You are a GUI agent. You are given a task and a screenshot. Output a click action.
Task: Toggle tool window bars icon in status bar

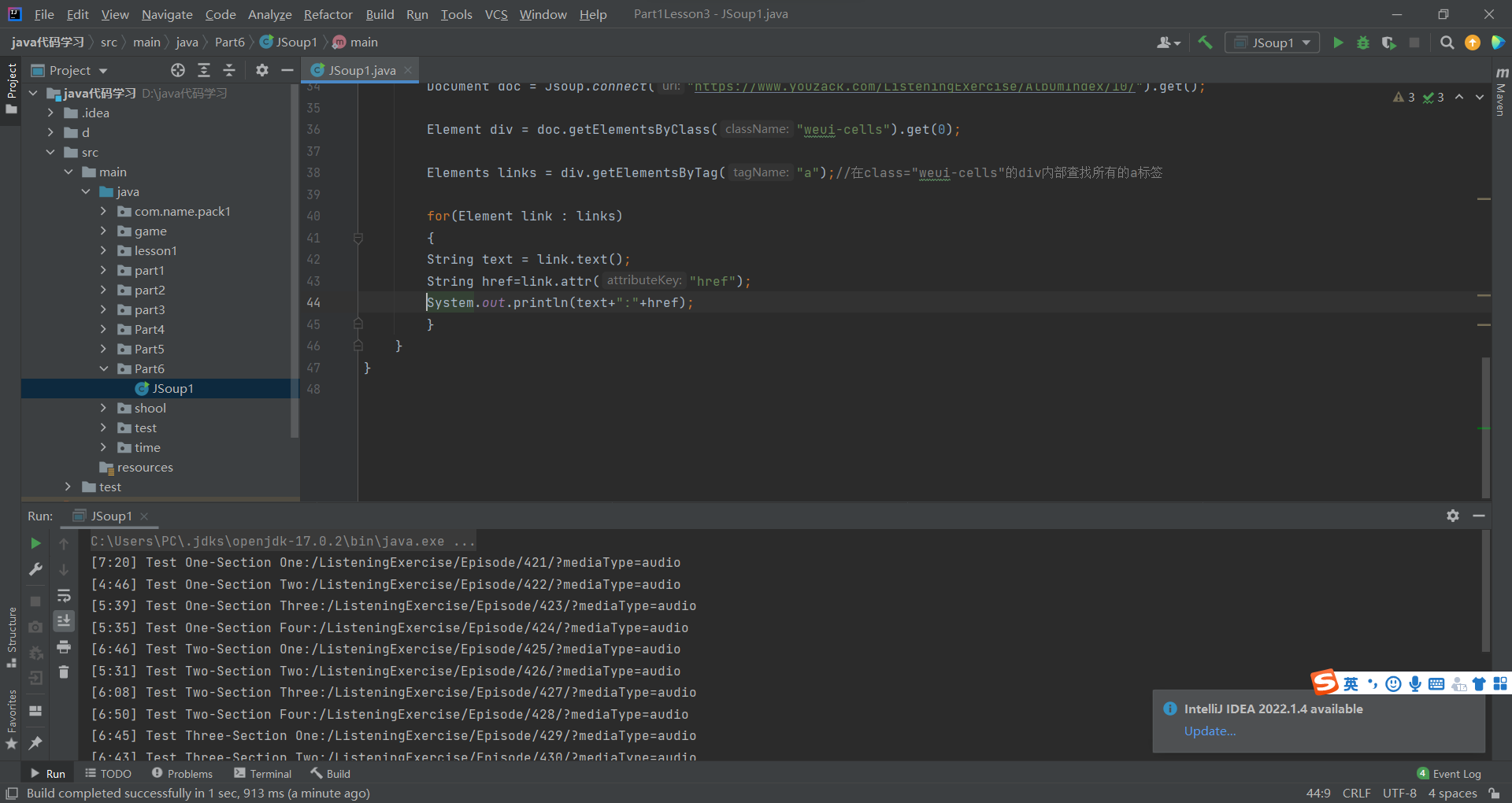(x=11, y=793)
